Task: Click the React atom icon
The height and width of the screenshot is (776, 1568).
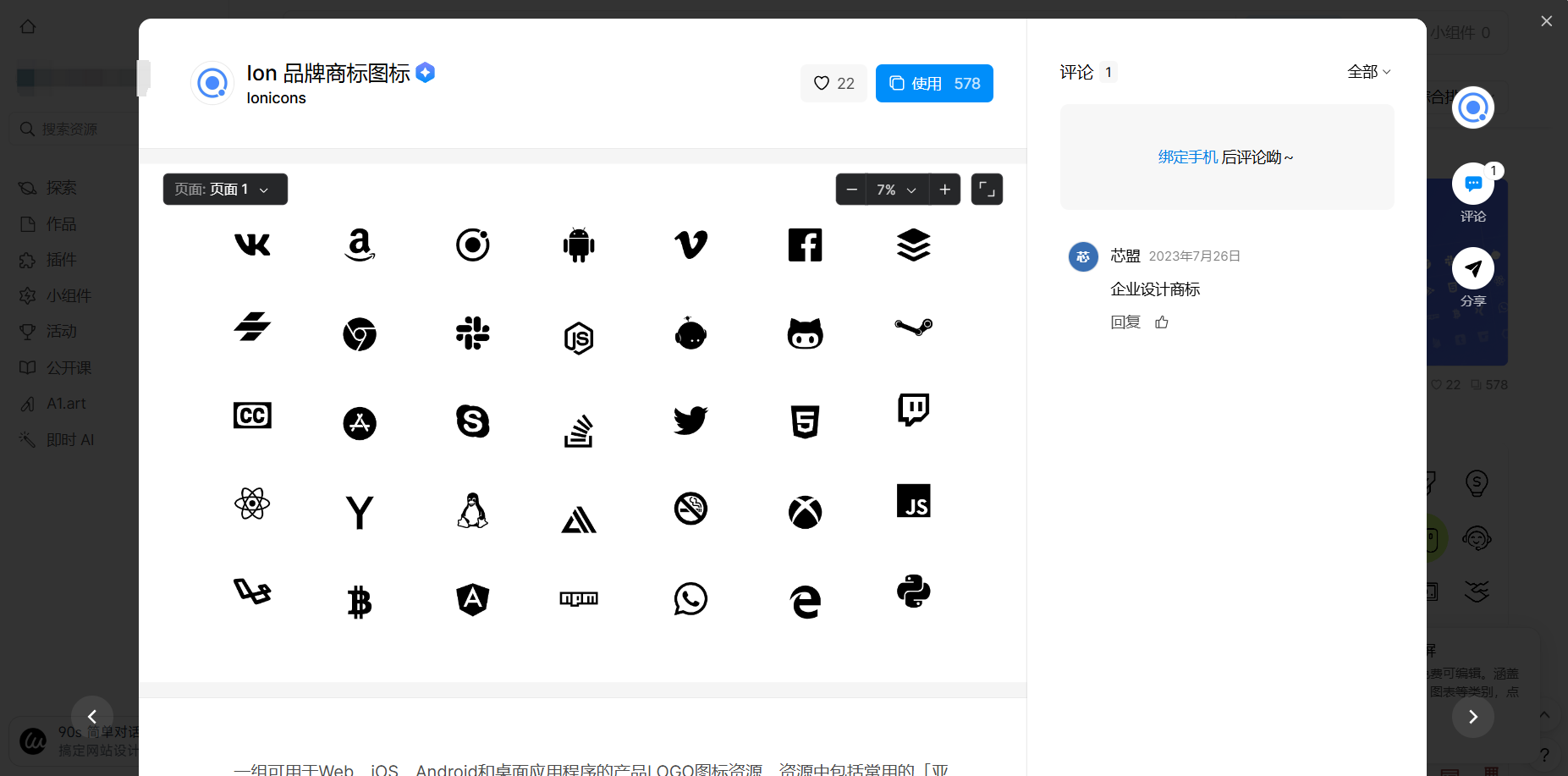Action: coord(252,504)
